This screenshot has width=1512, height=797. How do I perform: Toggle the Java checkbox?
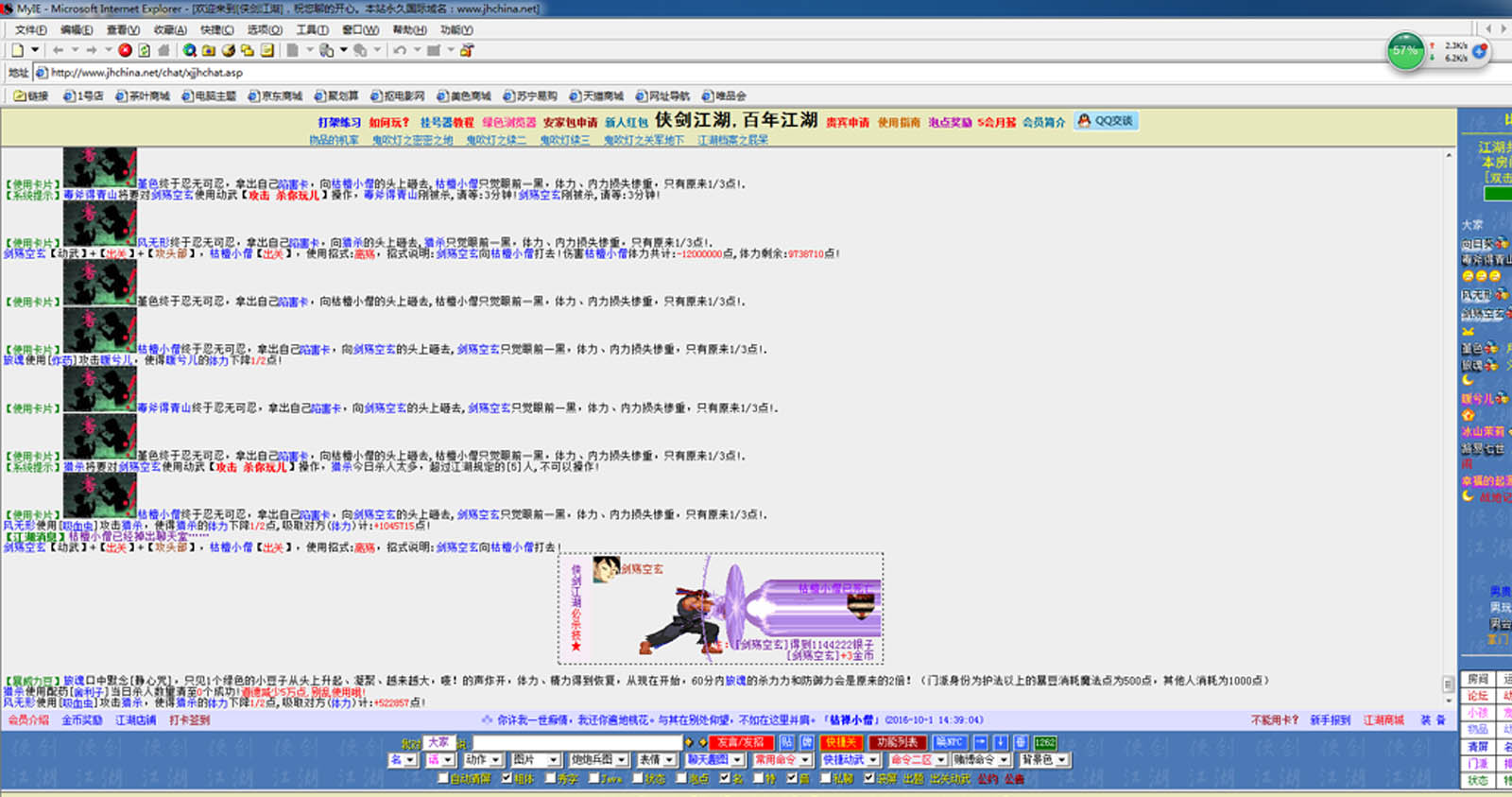(593, 779)
